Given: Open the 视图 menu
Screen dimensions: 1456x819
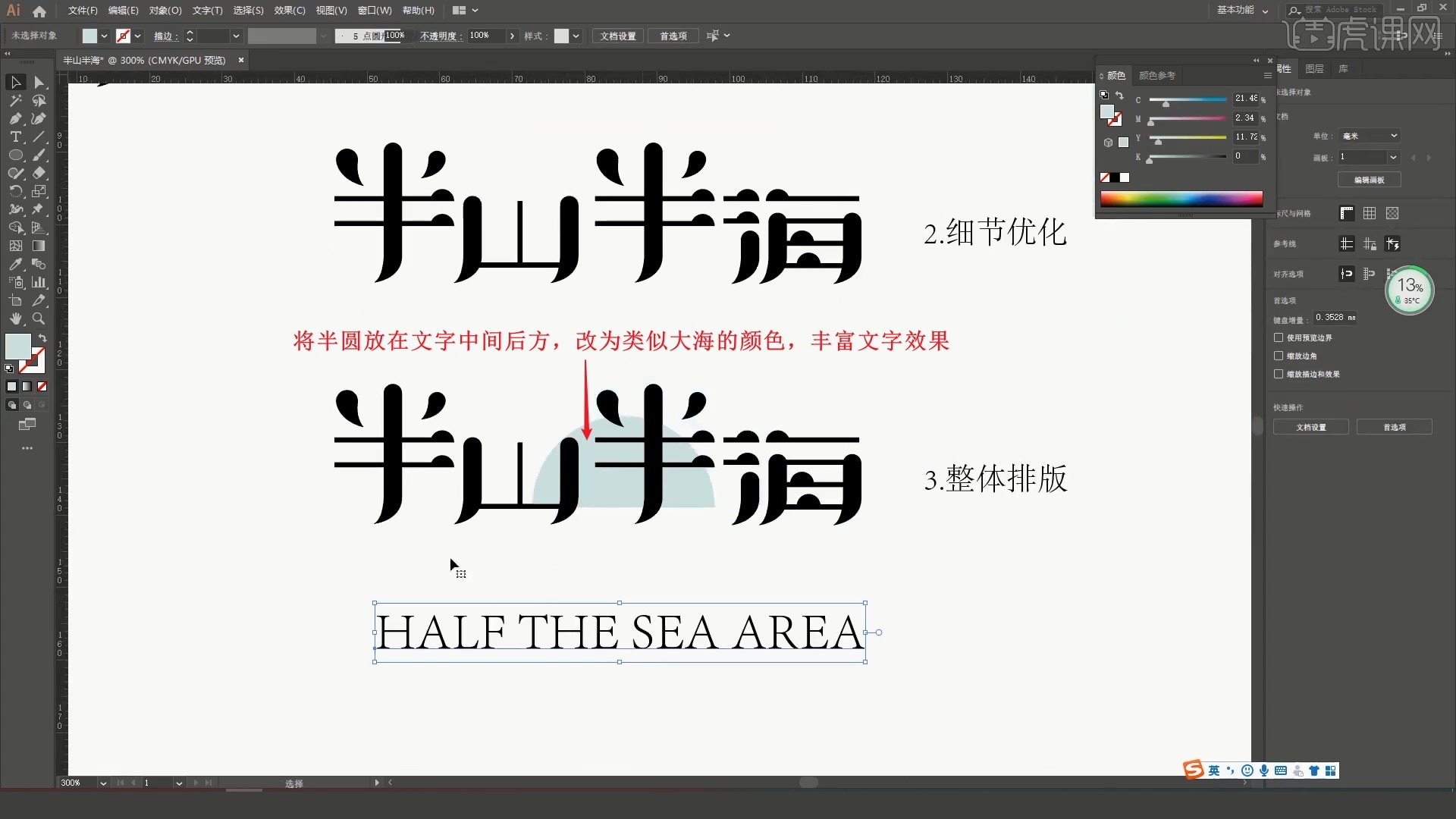Looking at the screenshot, I should [330, 10].
